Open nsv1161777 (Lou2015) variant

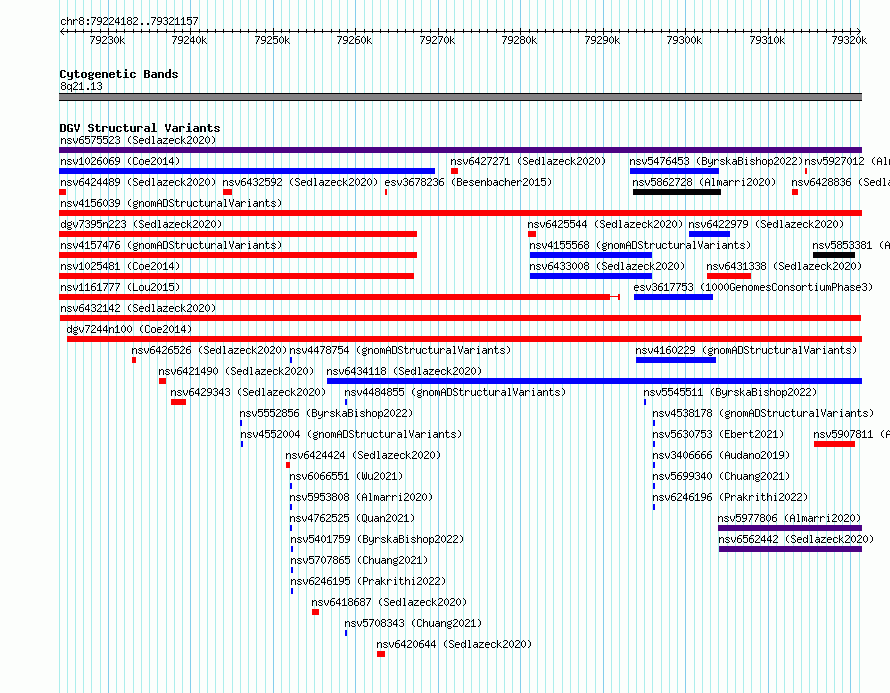tap(120, 287)
